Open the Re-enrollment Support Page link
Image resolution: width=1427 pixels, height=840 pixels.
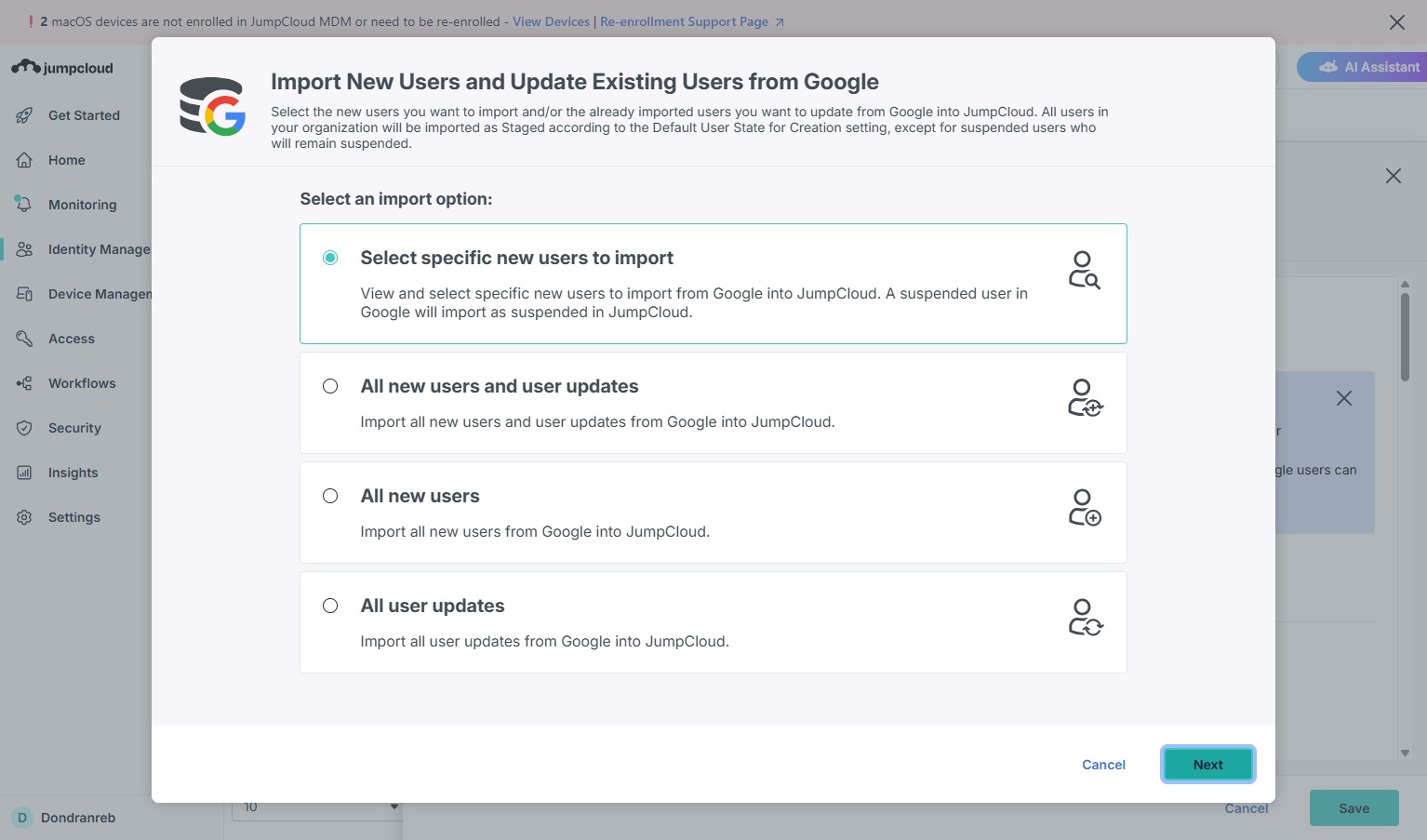(x=692, y=21)
